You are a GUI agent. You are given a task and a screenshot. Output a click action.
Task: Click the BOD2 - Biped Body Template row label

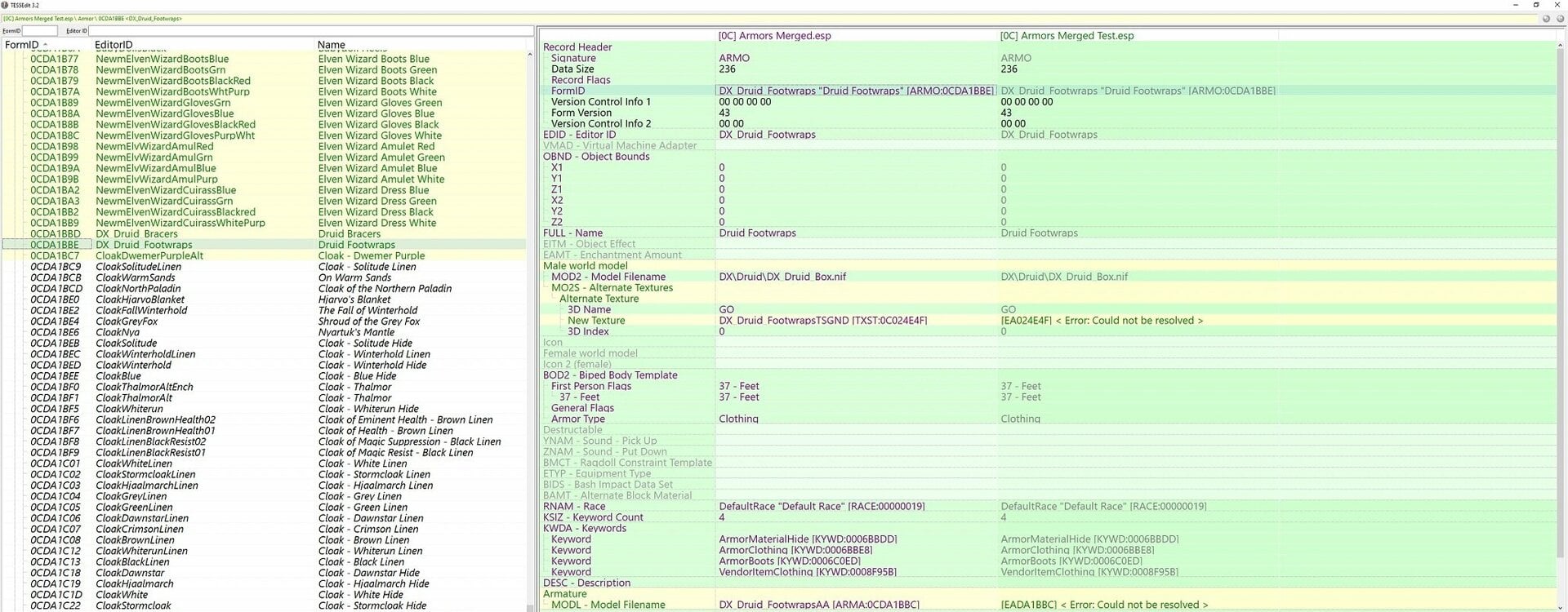pos(610,375)
